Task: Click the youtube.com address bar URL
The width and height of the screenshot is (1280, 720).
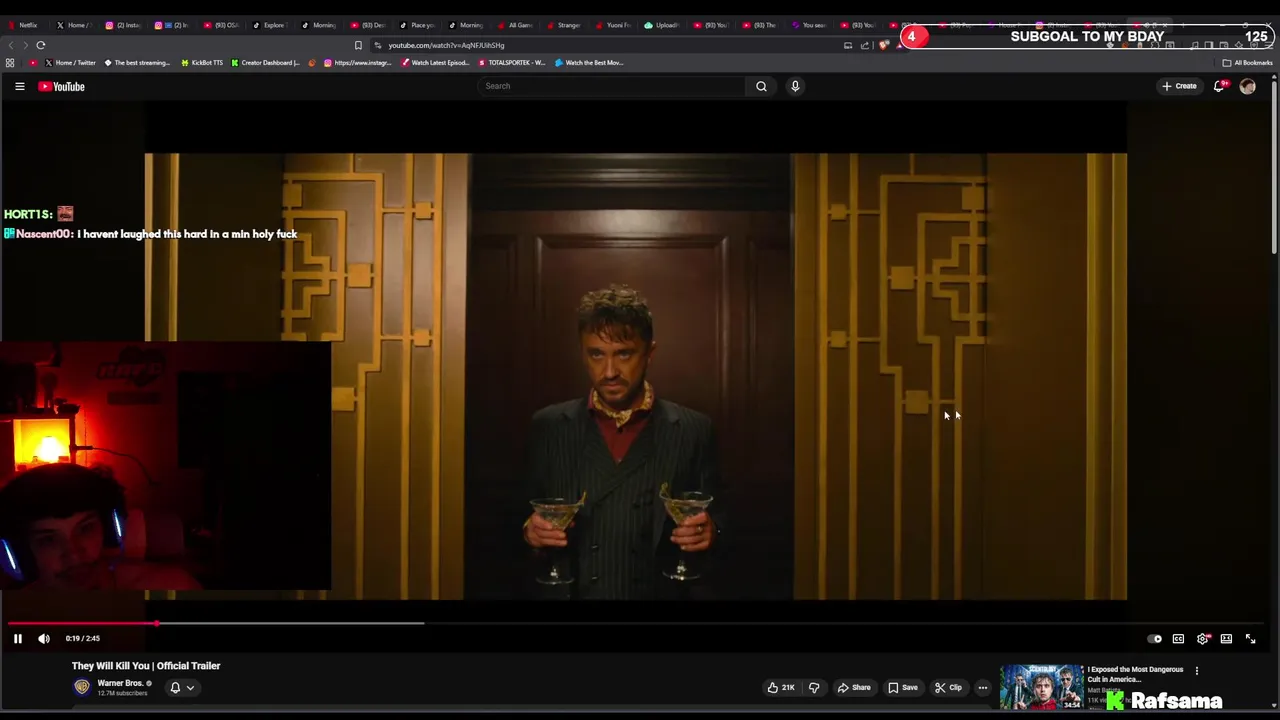Action: point(446,45)
